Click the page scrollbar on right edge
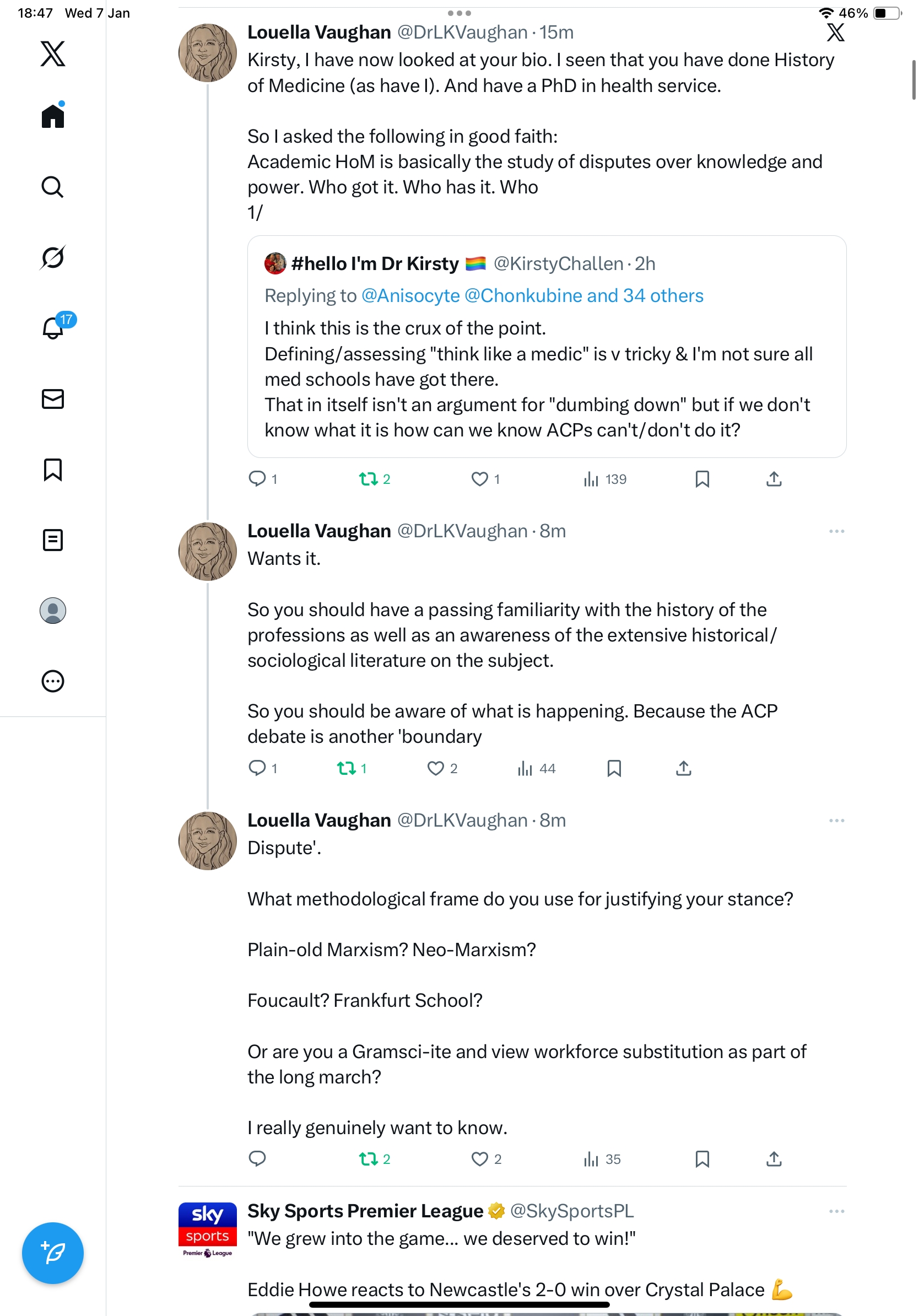This screenshot has height=1316, width=919. point(913,80)
